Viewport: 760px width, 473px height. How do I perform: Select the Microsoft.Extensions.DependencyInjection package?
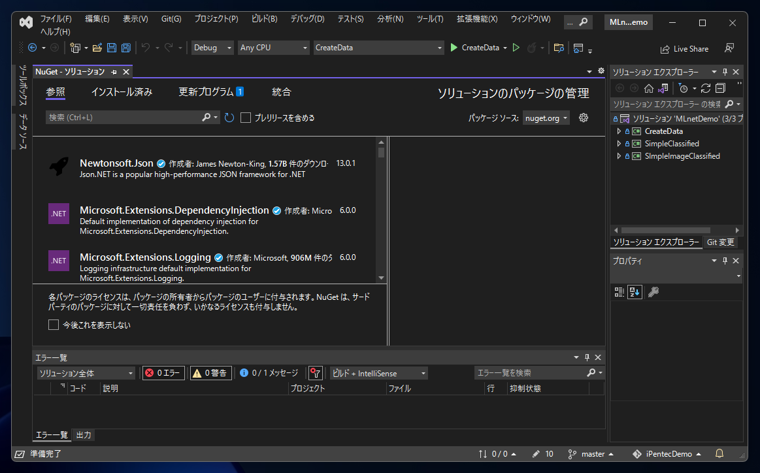pyautogui.click(x=204, y=220)
